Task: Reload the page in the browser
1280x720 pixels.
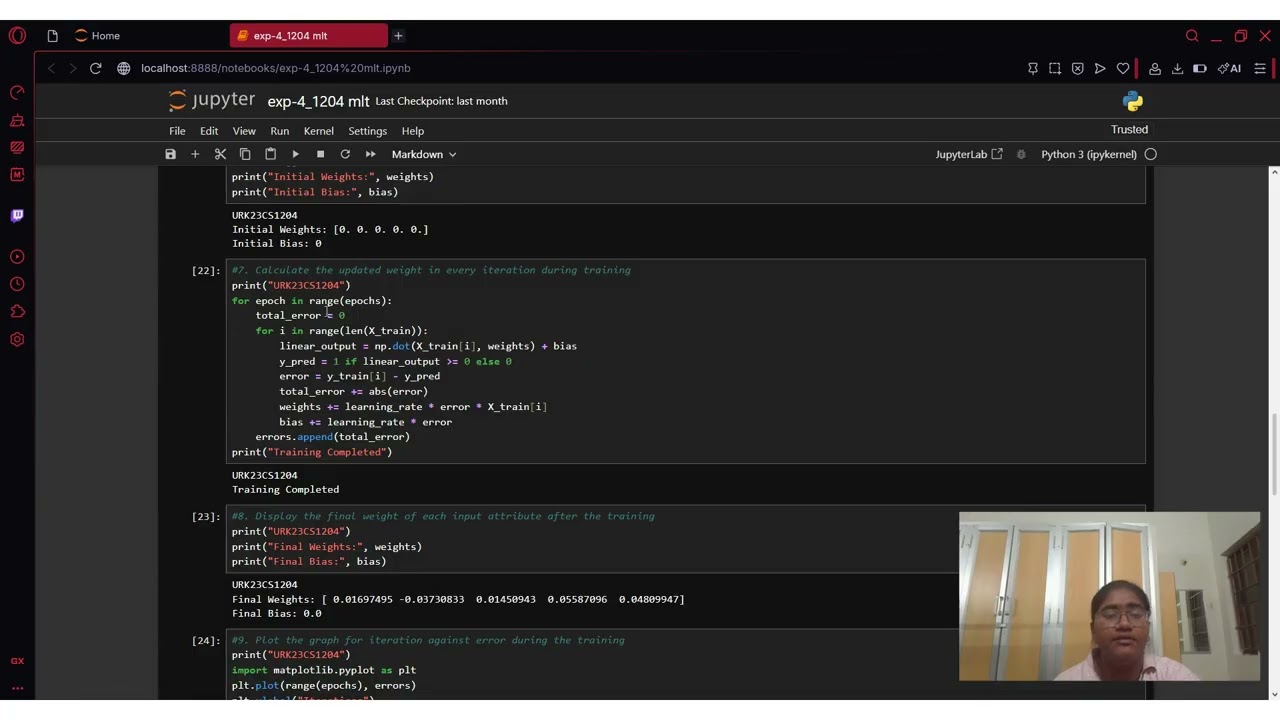Action: [95, 68]
